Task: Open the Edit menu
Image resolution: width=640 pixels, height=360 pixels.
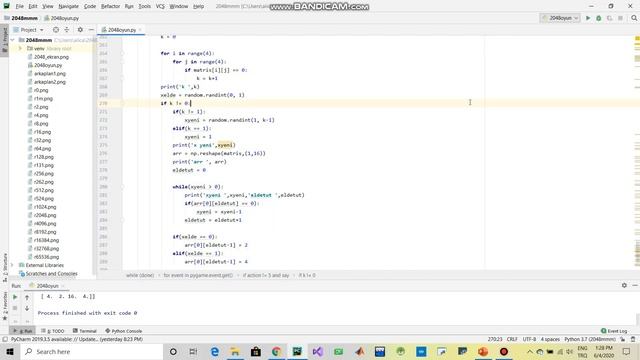Action: click(33, 7)
